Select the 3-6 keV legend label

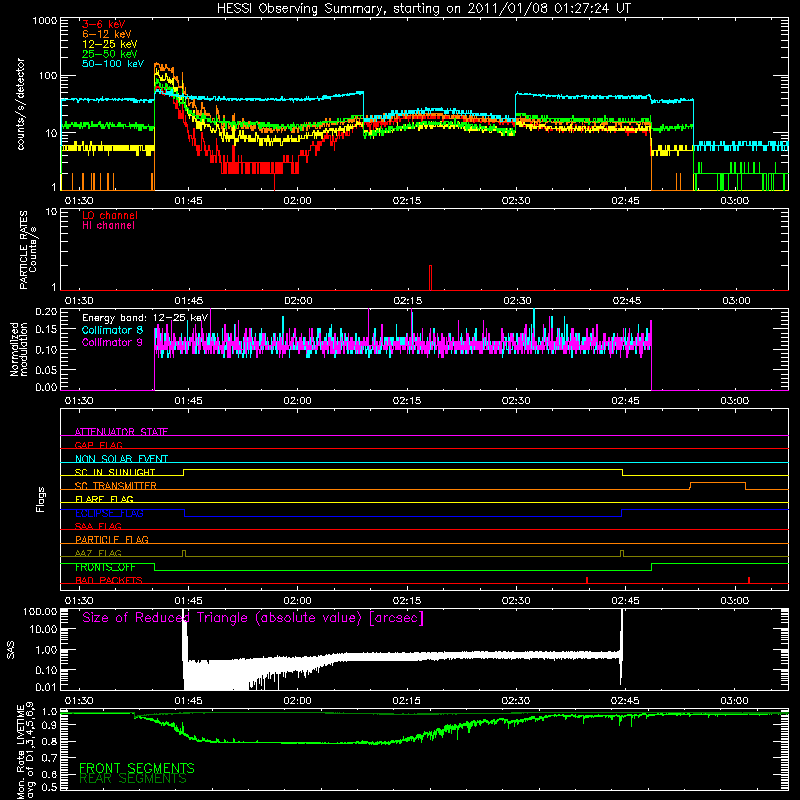(103, 24)
